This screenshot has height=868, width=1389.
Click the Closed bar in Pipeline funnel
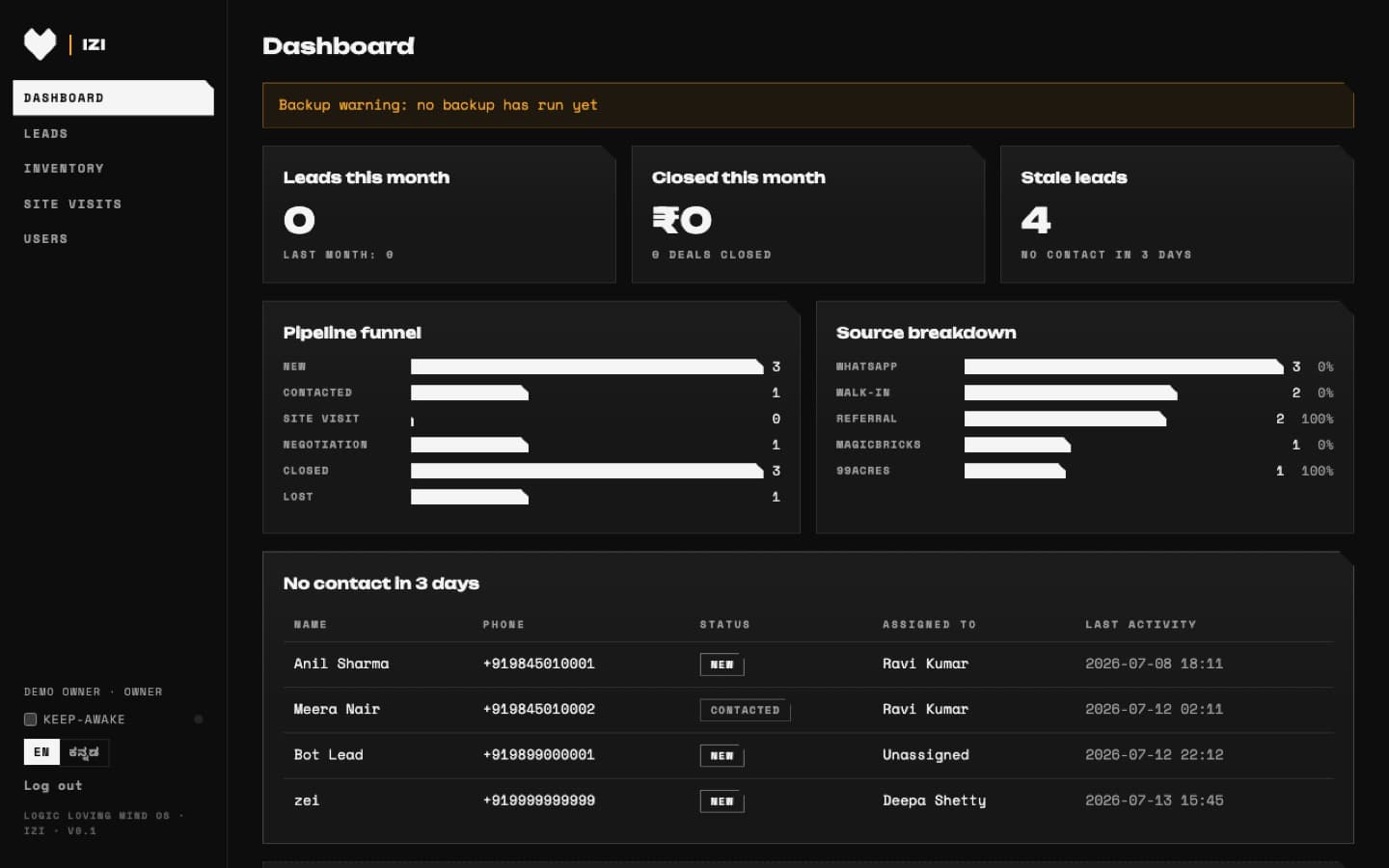point(586,471)
